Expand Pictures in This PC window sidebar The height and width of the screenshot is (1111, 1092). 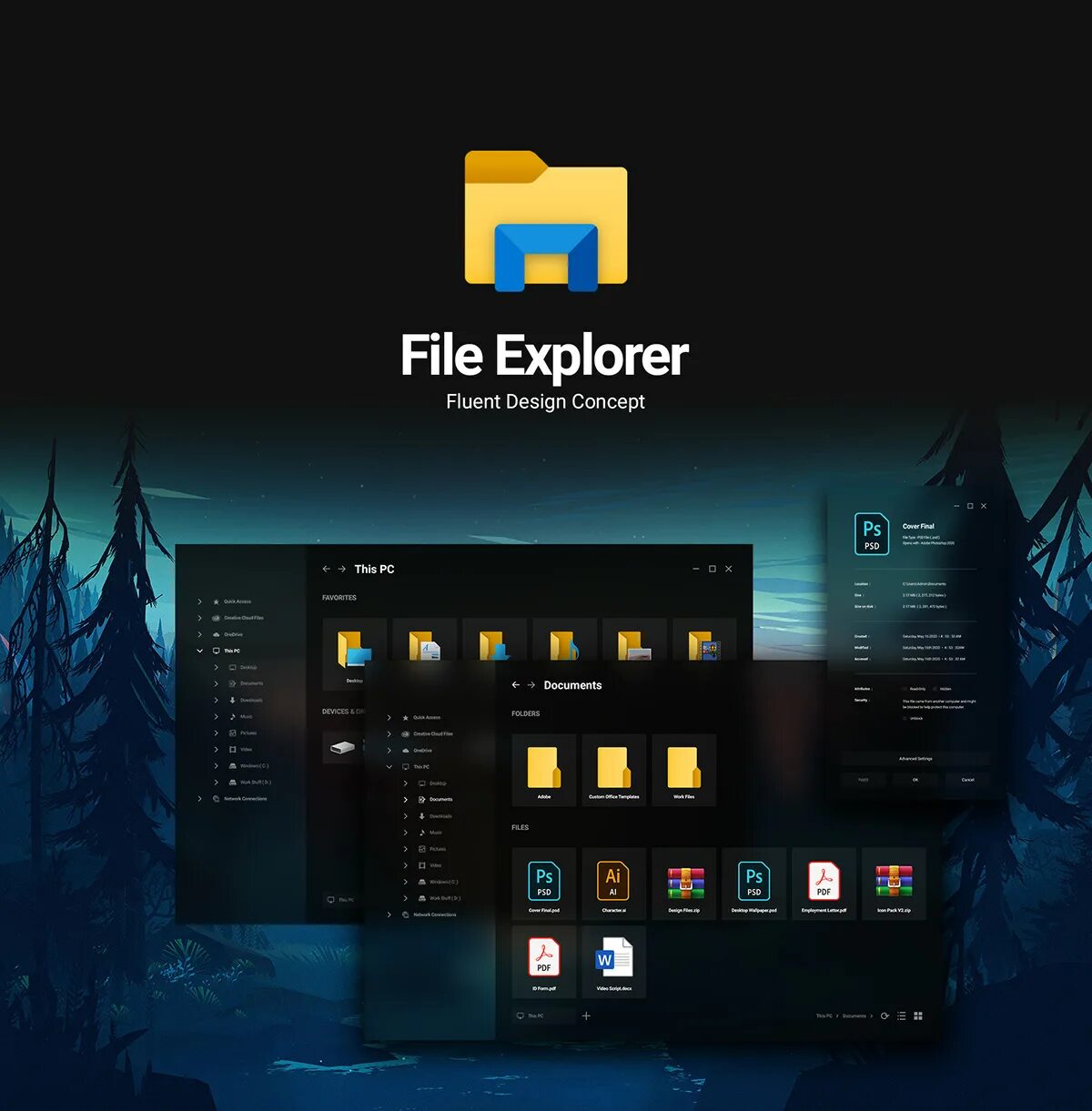pos(217,732)
